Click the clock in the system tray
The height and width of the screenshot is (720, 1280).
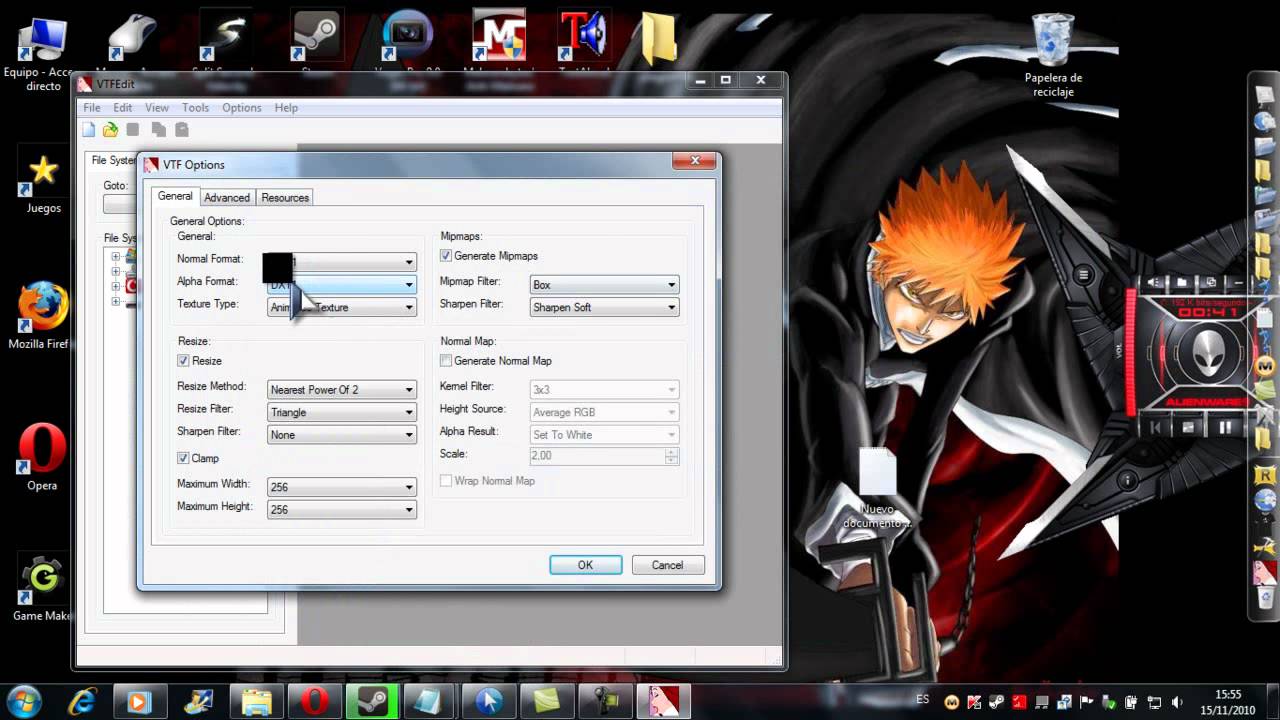[1228, 702]
